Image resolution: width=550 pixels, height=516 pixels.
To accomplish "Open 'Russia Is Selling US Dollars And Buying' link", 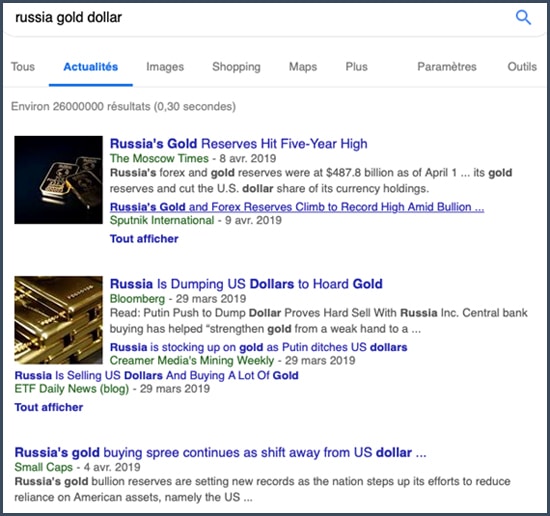I will [x=156, y=375].
